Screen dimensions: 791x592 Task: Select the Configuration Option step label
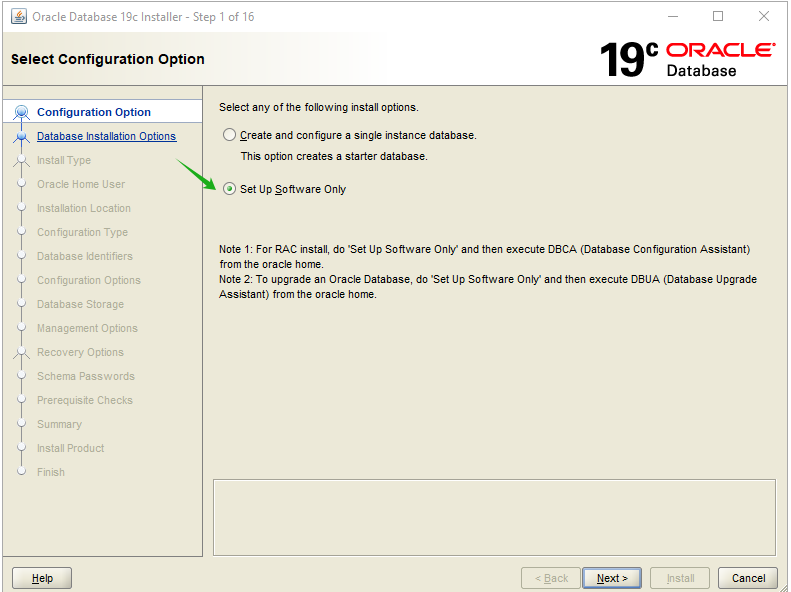[94, 112]
